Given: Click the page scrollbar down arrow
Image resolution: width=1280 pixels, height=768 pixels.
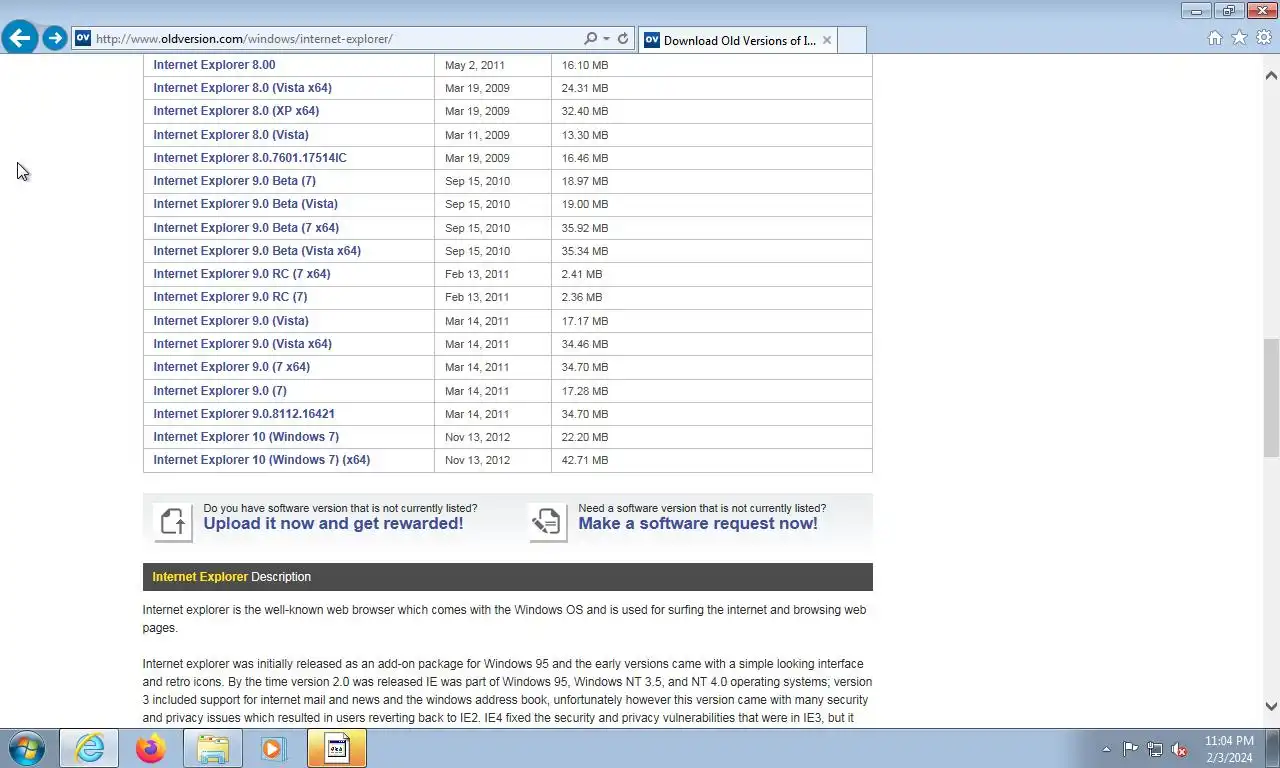Looking at the screenshot, I should pyautogui.click(x=1271, y=706).
